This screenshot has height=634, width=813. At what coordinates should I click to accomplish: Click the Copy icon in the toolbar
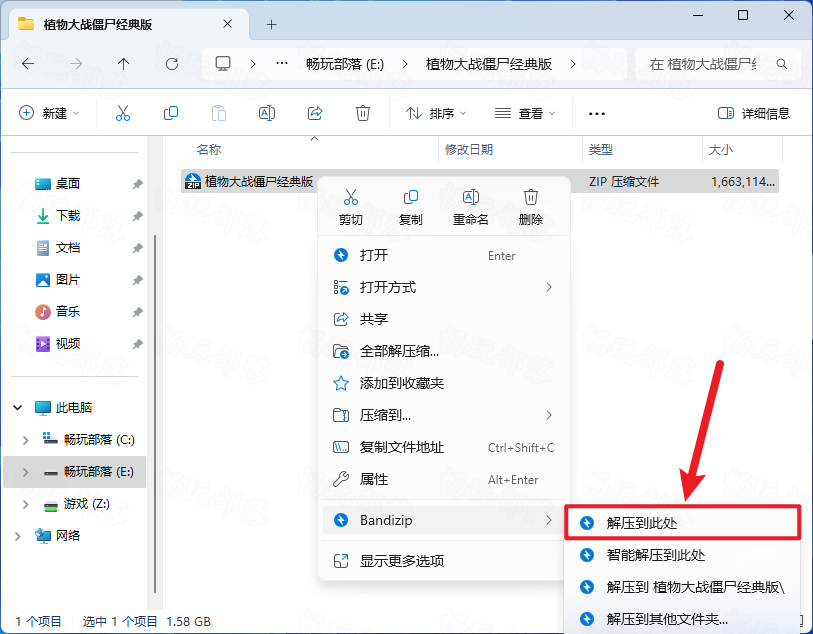(171, 113)
